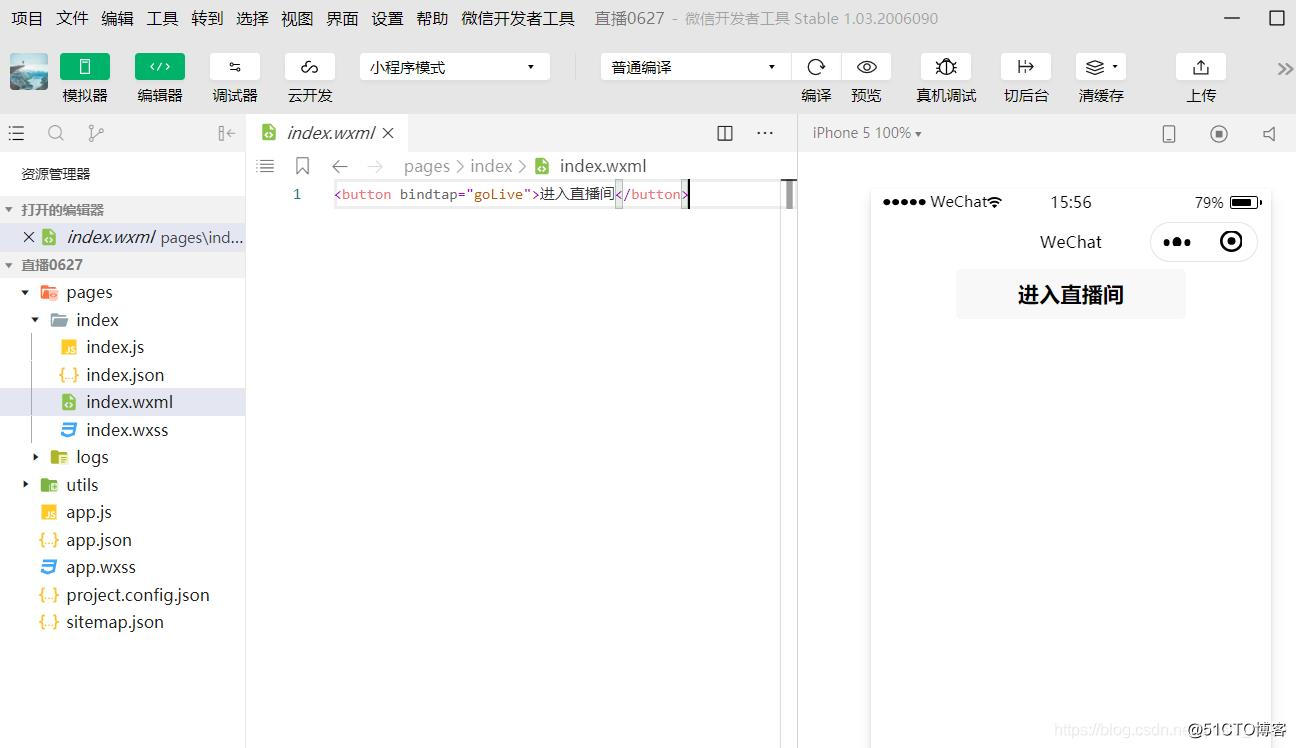Expand the logs folder
Viewport: 1296px width, 748px height.
coord(35,457)
